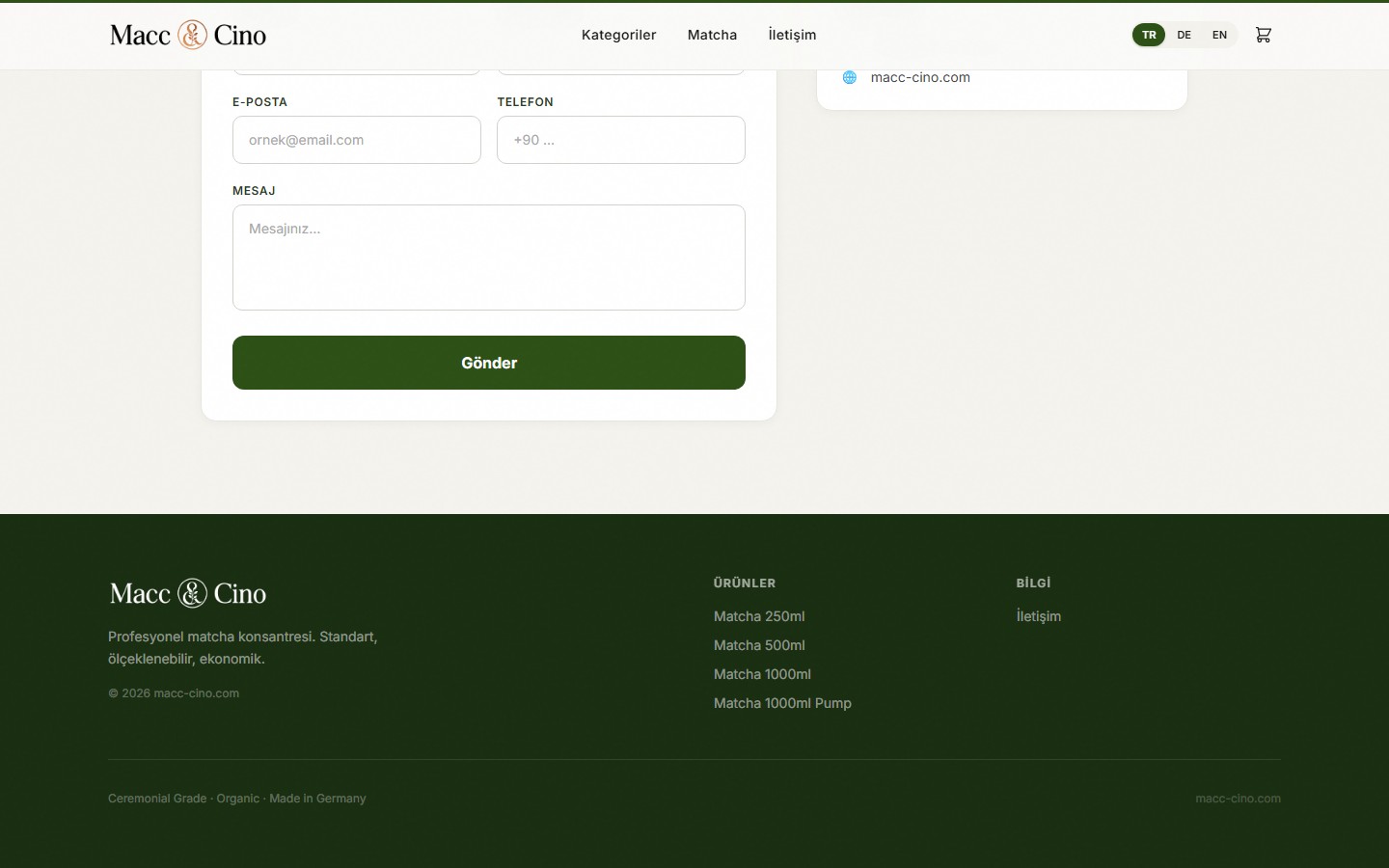The image size is (1389, 868).
Task: Click the E-POSTA field label
Action: 259,102
